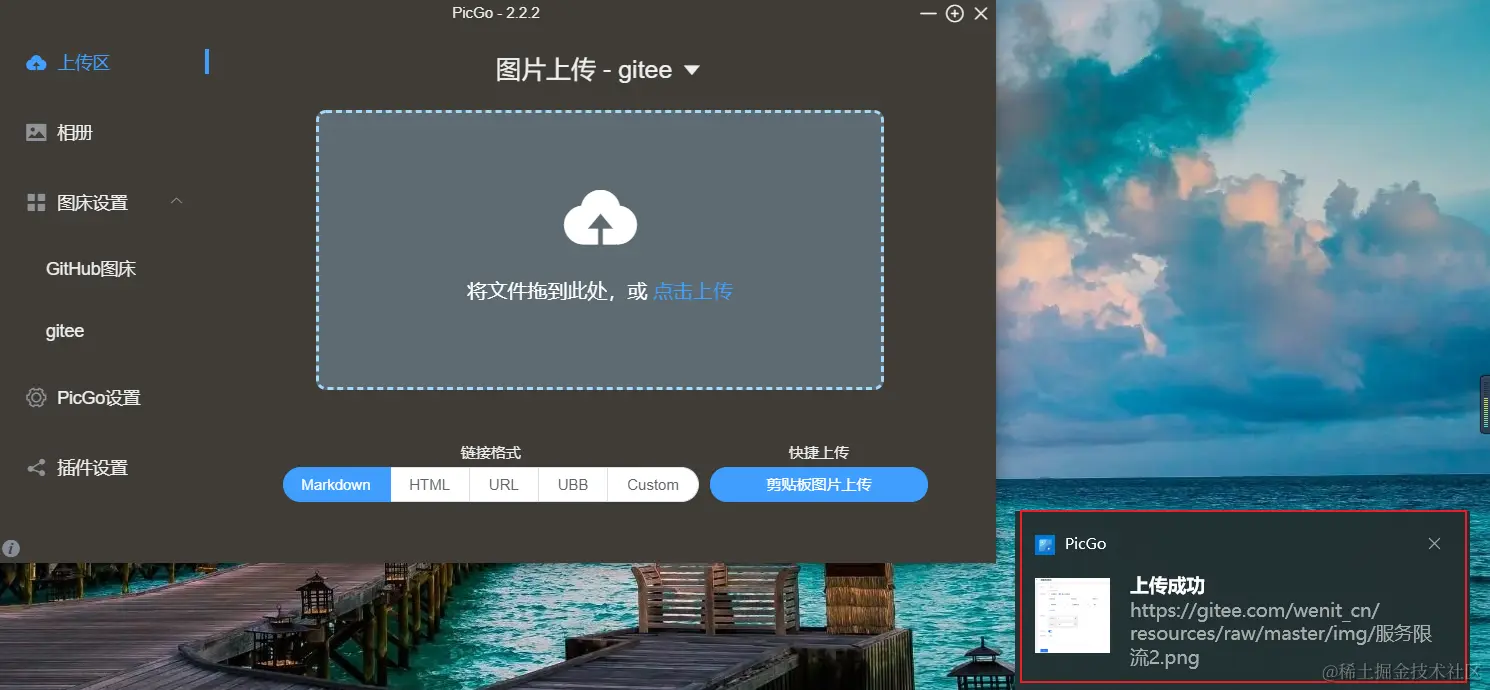This screenshot has height=690, width=1490.
Task: Minimize the PicGo window
Action: [928, 14]
